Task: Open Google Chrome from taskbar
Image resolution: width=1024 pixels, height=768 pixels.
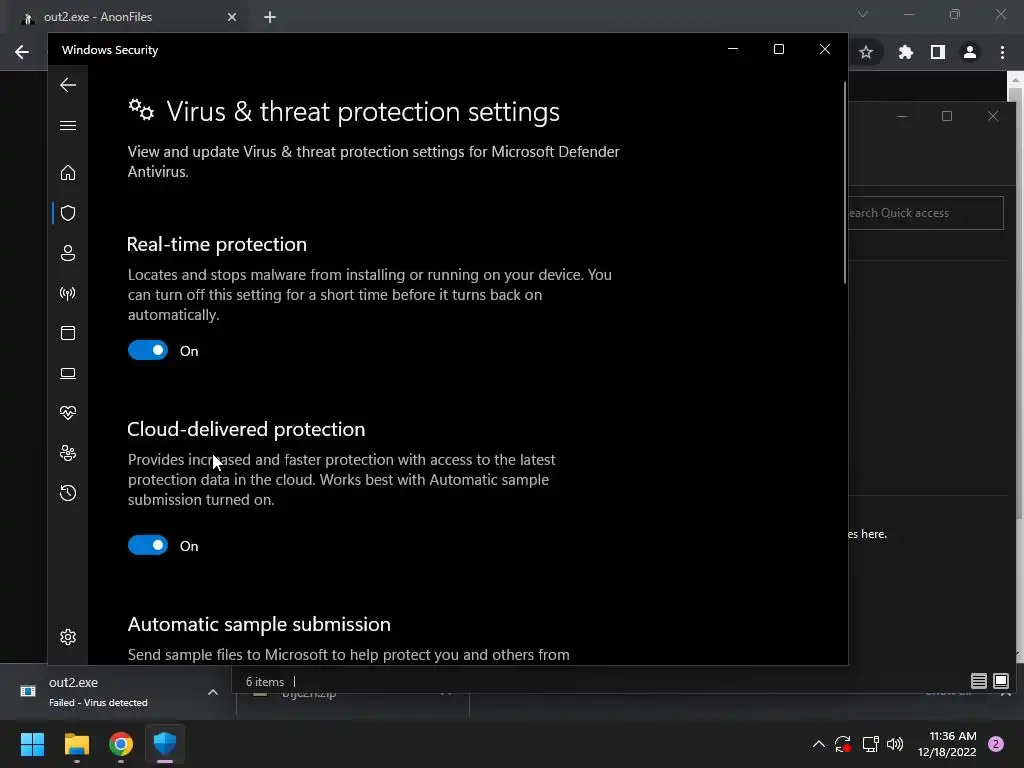Action: [x=121, y=744]
